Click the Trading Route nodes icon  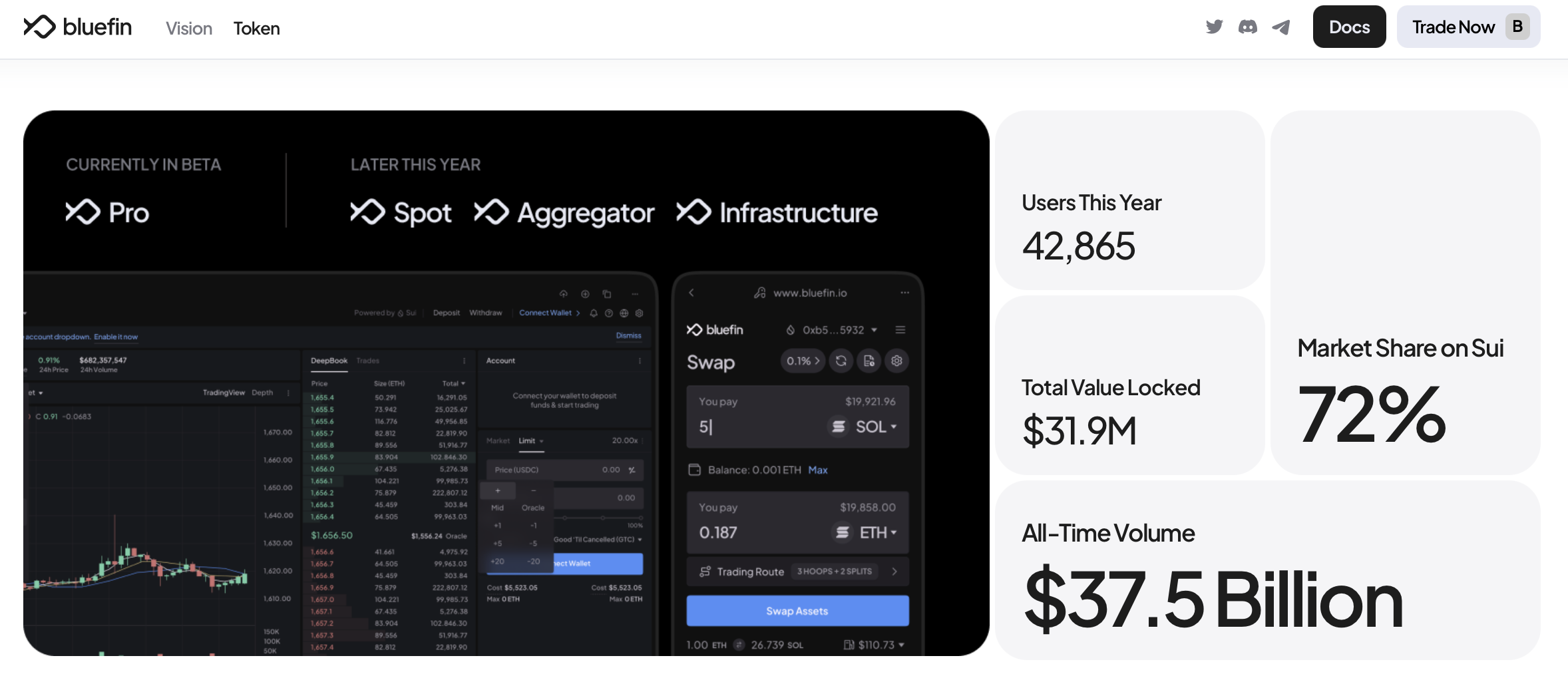[x=705, y=572]
